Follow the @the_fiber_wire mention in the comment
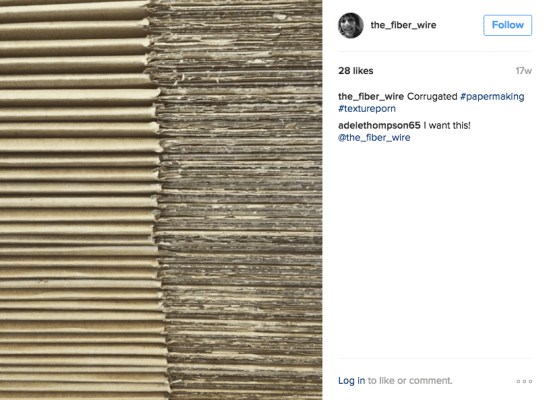The height and width of the screenshot is (400, 547). coord(374,138)
